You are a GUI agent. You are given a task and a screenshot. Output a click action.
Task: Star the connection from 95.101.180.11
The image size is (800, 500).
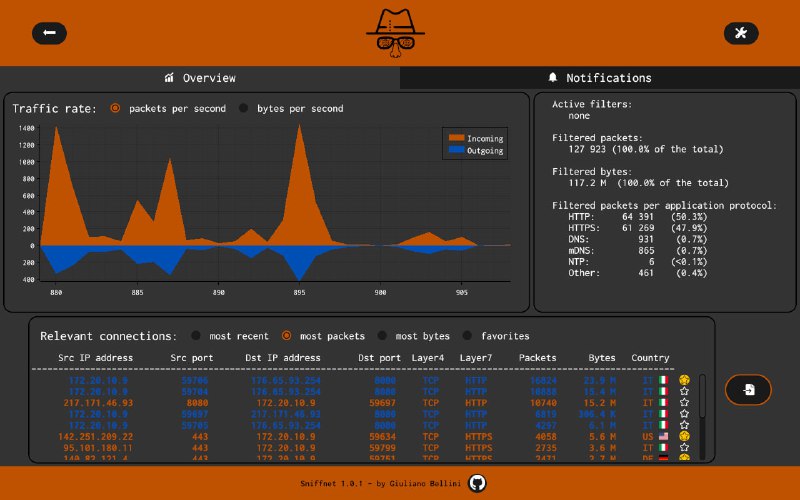(x=684, y=447)
